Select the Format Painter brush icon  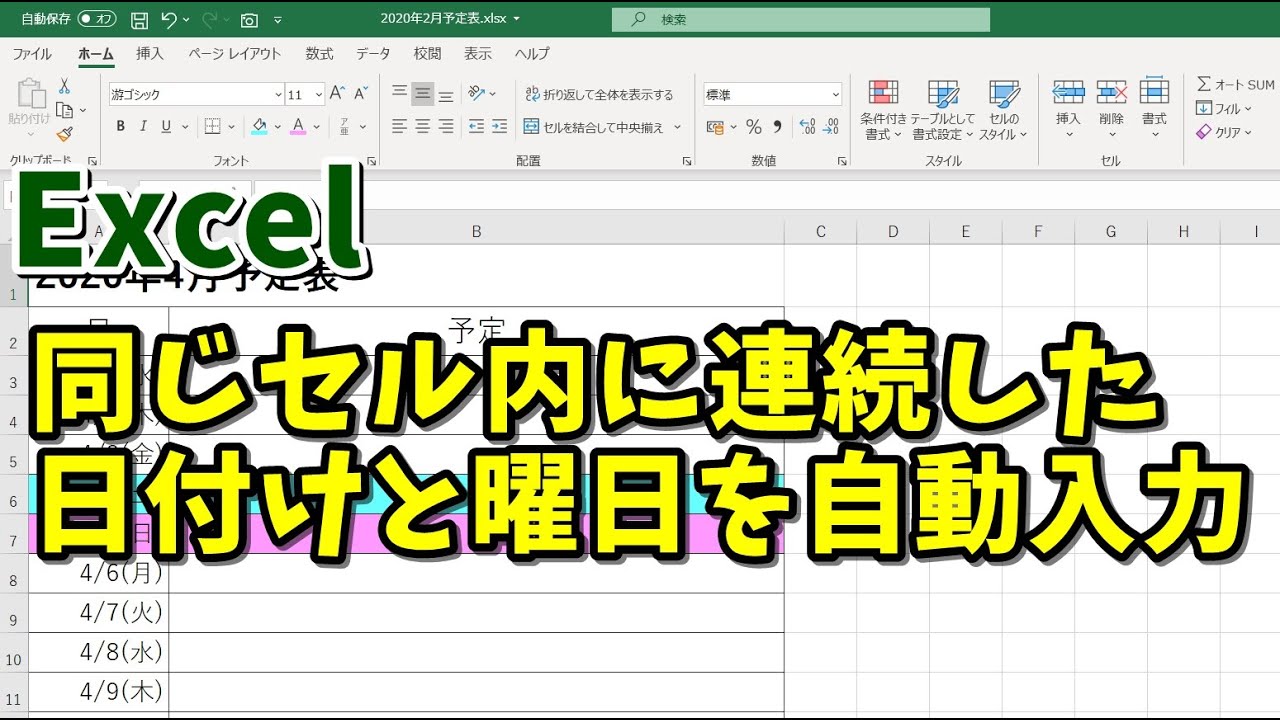pos(64,134)
